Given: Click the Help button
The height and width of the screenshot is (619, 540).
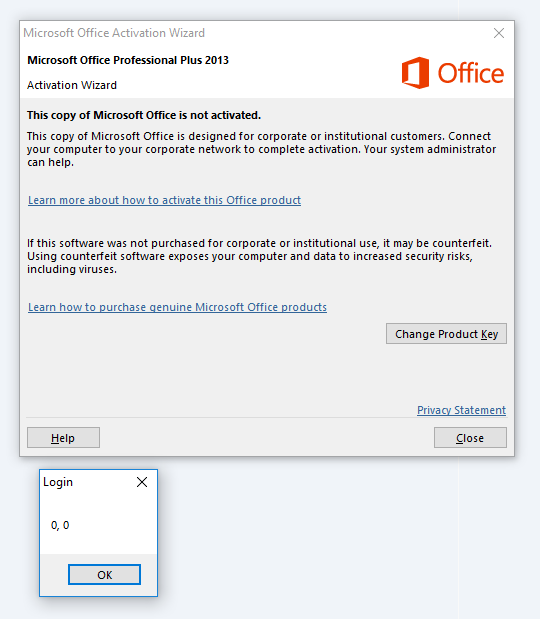Looking at the screenshot, I should pyautogui.click(x=63, y=438).
